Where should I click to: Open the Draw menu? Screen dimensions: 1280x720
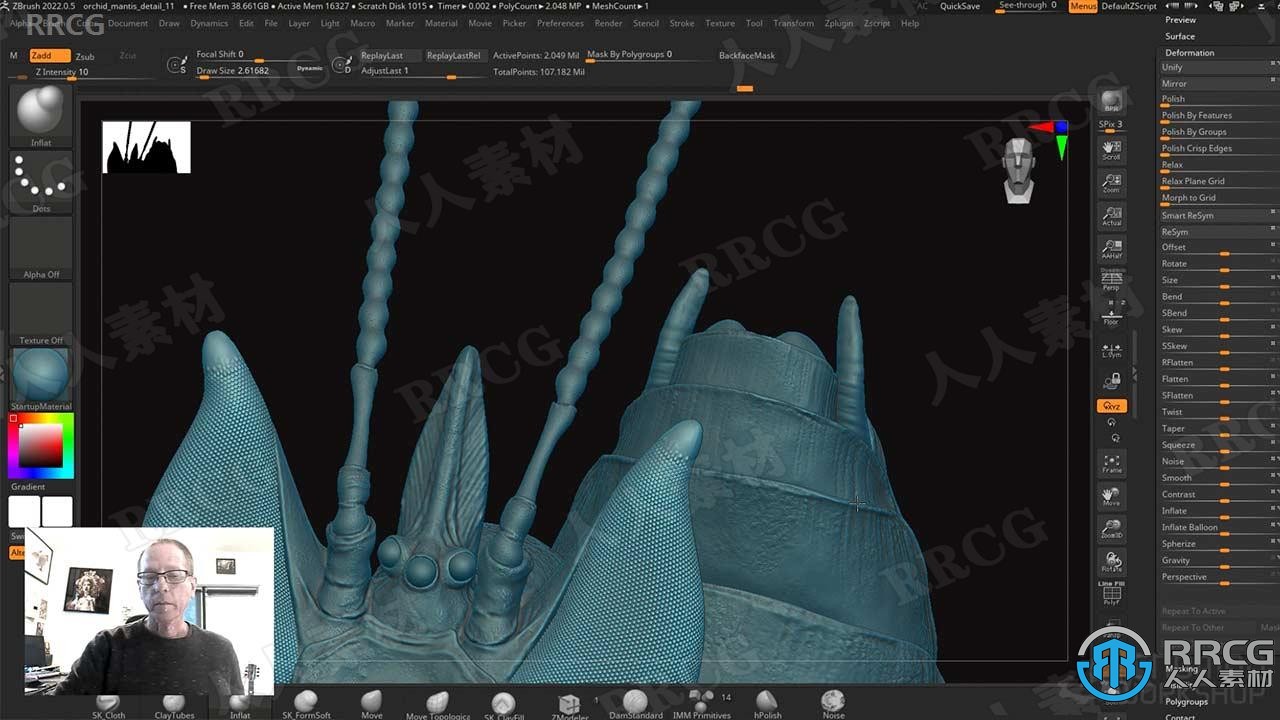coord(170,23)
